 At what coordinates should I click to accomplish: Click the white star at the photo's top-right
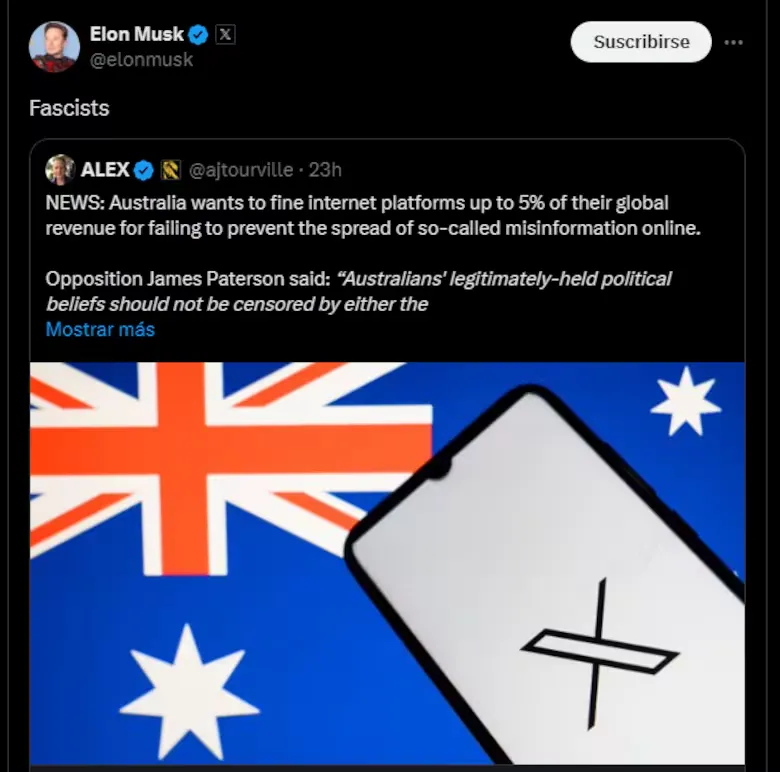click(x=685, y=401)
